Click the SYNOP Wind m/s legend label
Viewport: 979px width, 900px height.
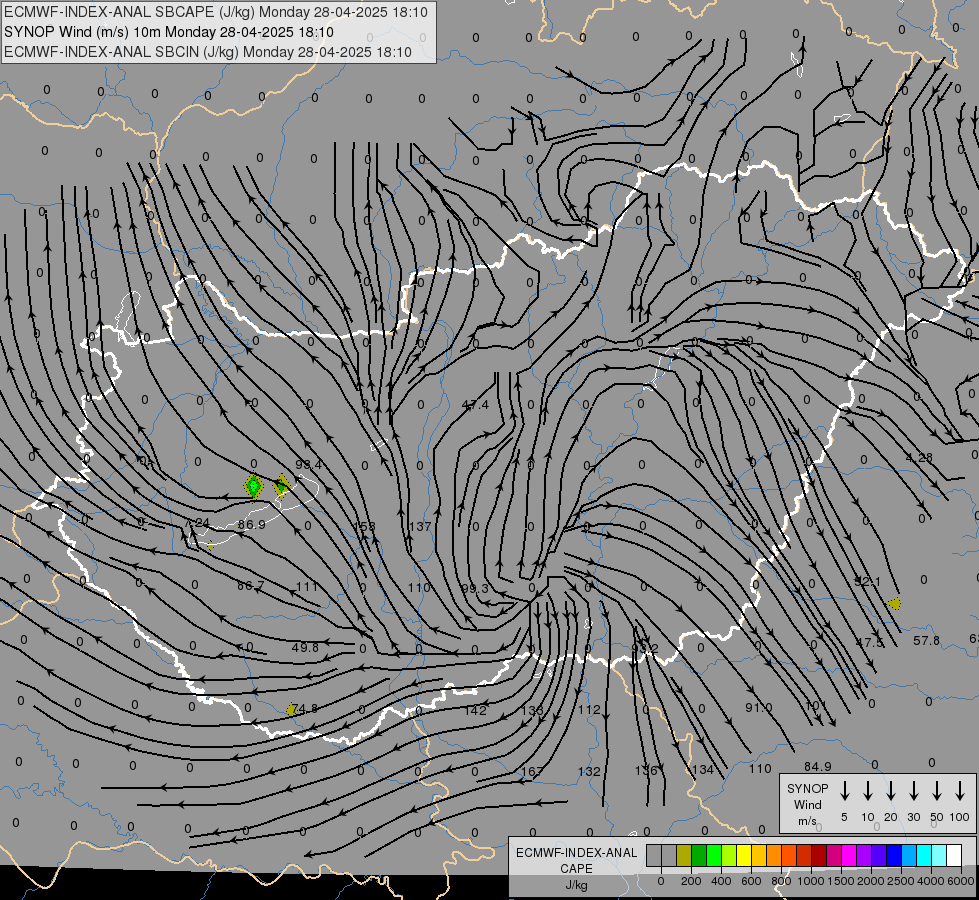click(808, 804)
